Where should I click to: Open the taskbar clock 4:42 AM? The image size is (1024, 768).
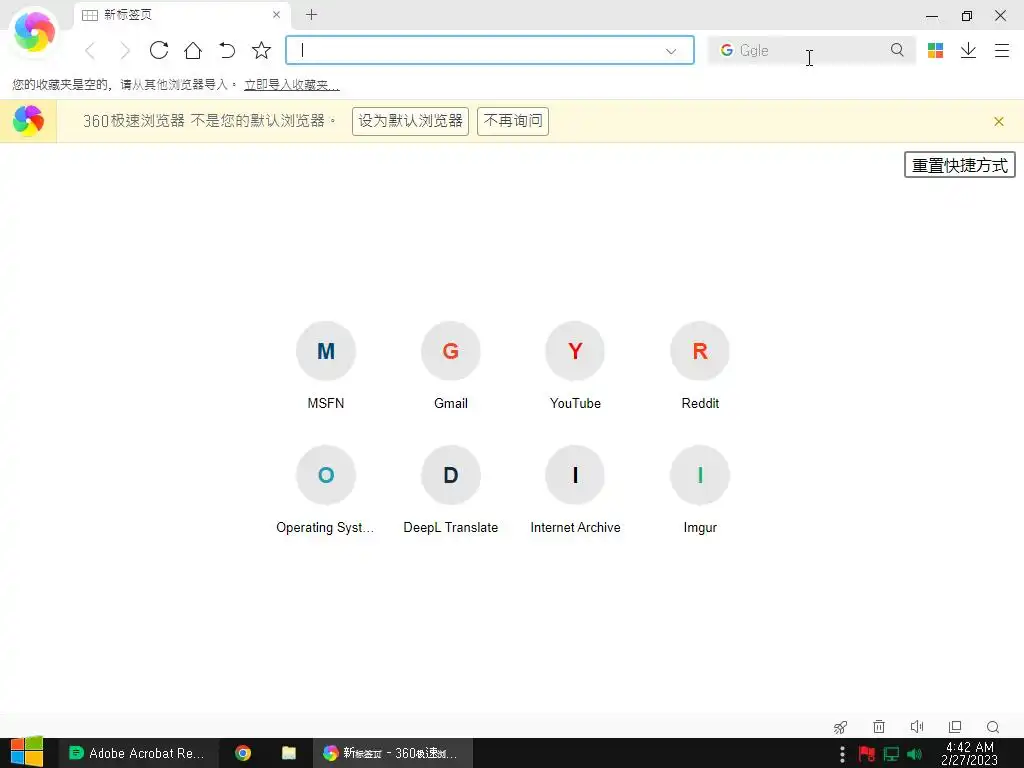coord(970,753)
